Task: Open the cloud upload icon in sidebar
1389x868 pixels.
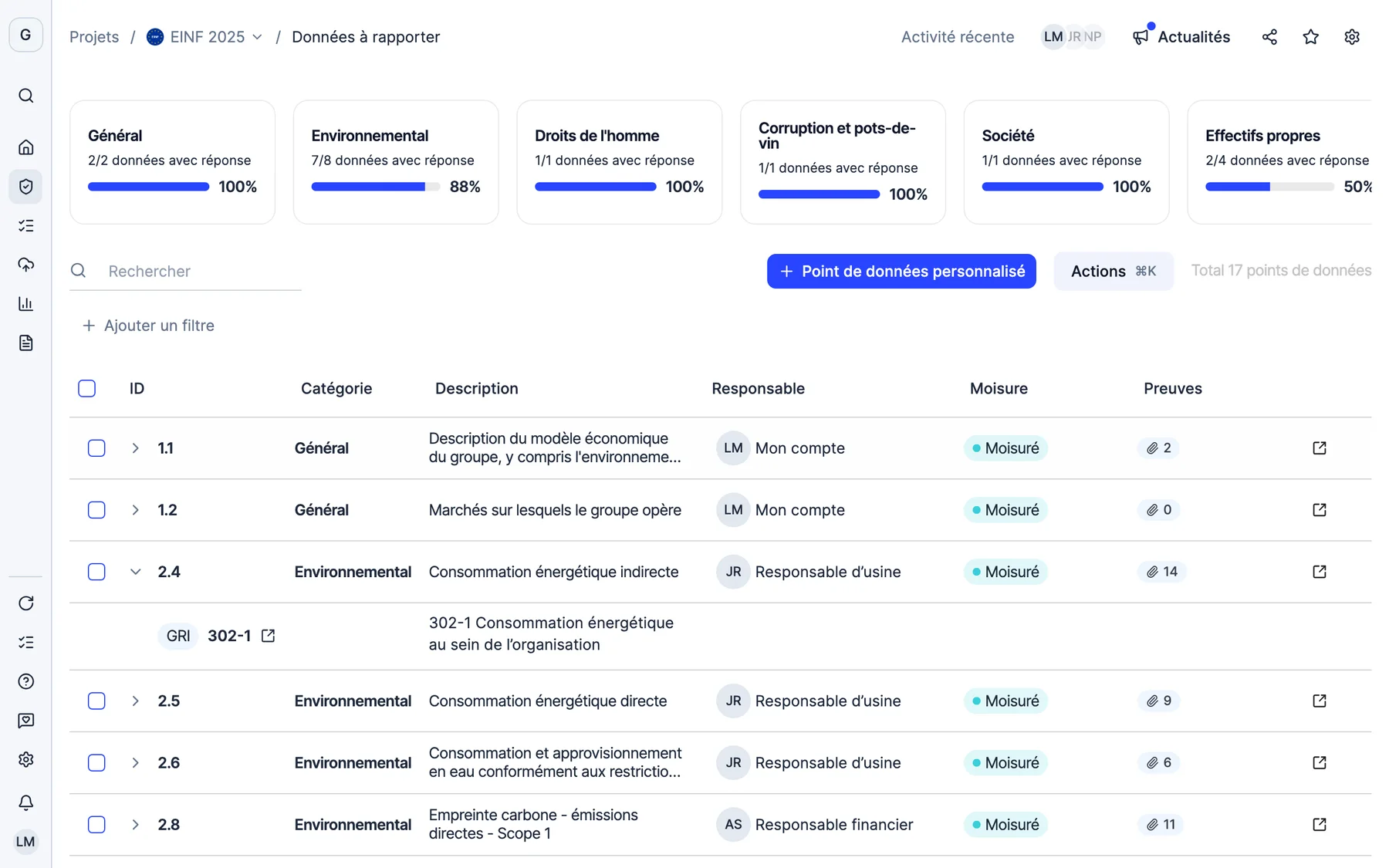Action: [x=26, y=265]
